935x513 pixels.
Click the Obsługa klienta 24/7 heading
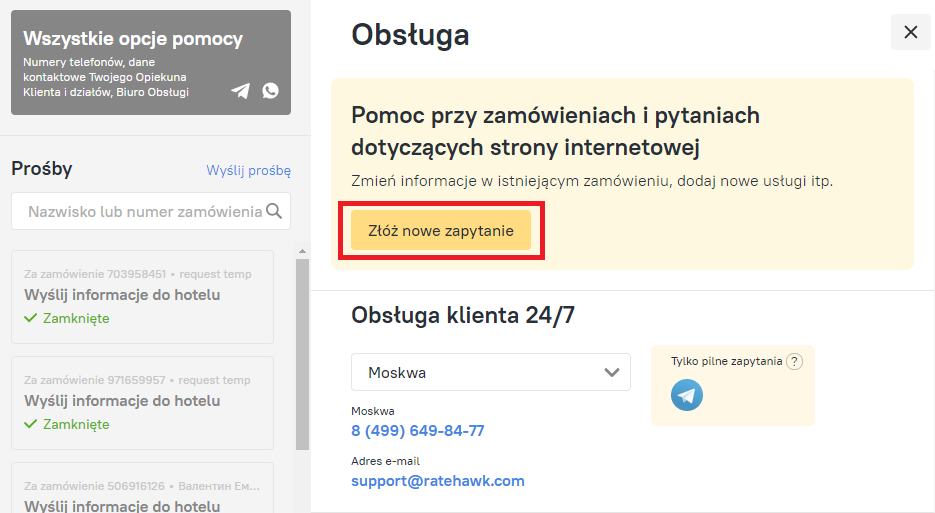(x=462, y=316)
